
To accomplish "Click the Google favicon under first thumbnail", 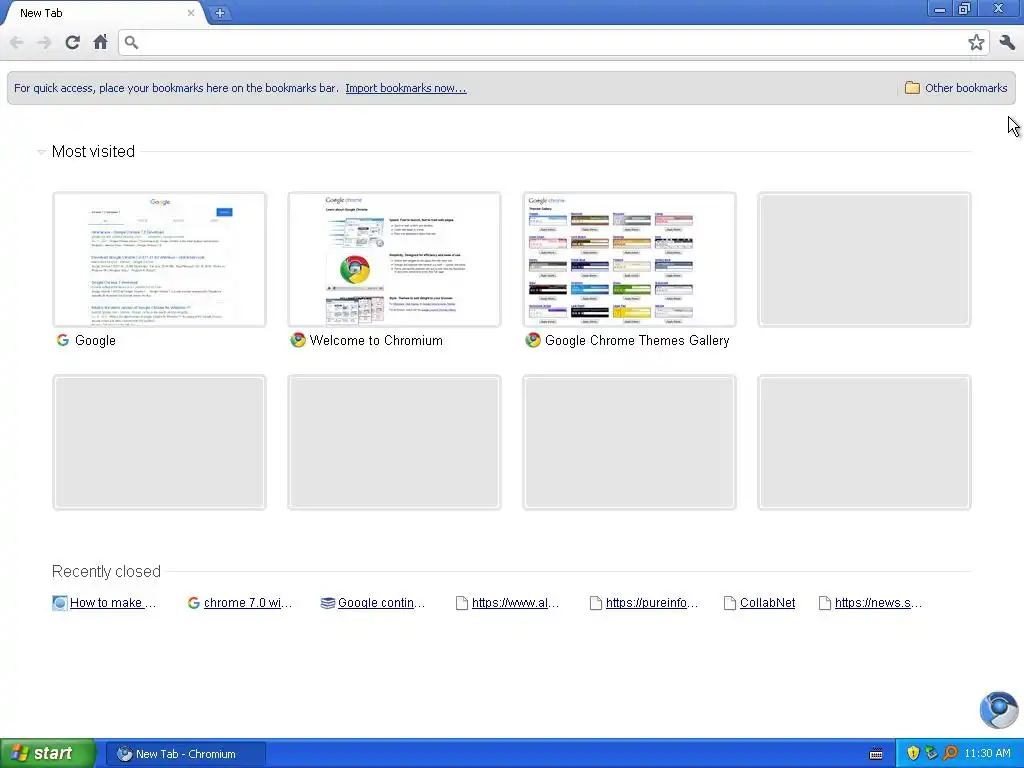I will tap(63, 340).
